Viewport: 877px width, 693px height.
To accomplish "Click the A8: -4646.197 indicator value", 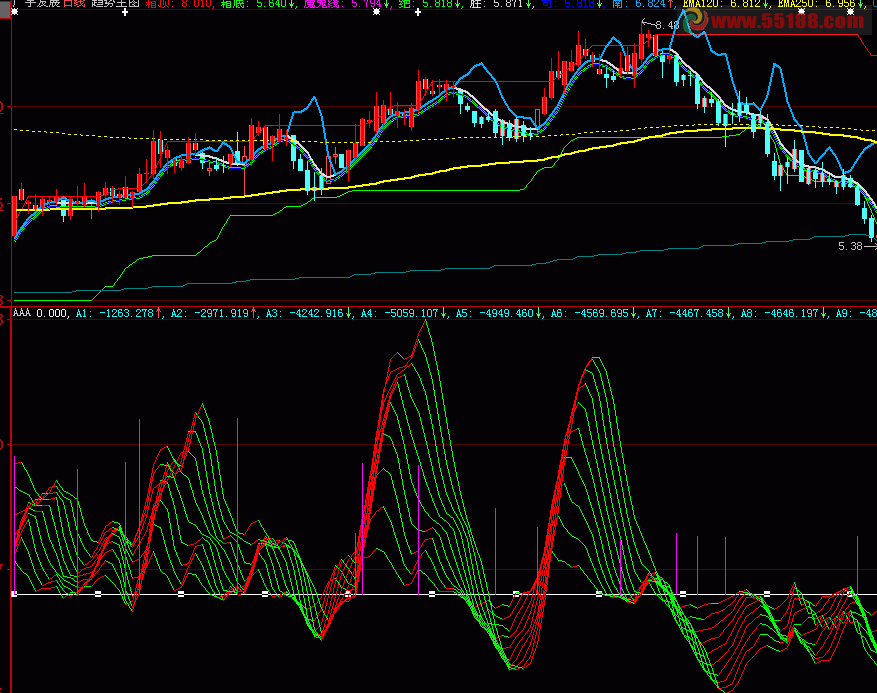I will pos(784,313).
